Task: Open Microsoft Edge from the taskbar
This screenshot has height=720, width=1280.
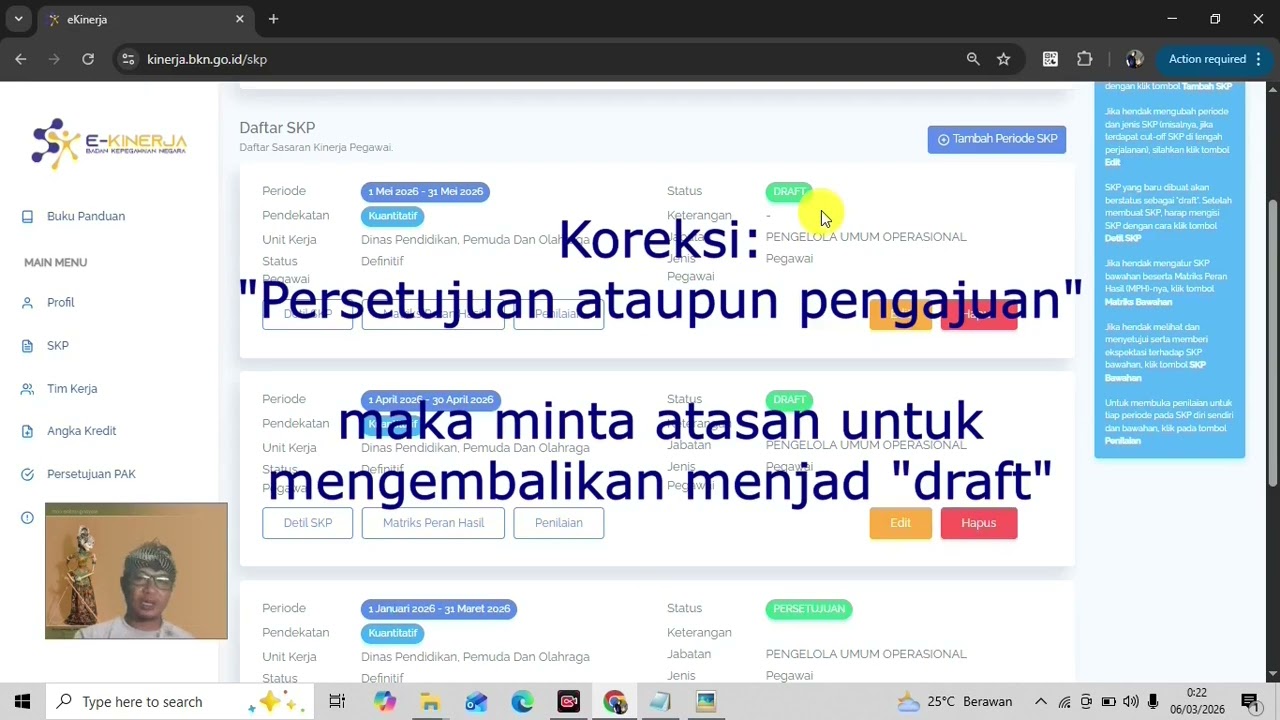Action: point(522,702)
